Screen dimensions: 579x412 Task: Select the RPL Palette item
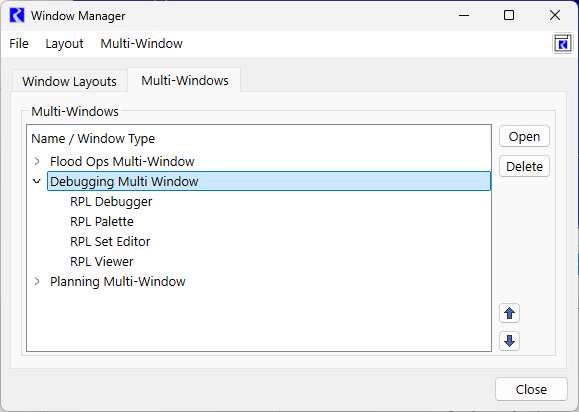(102, 222)
